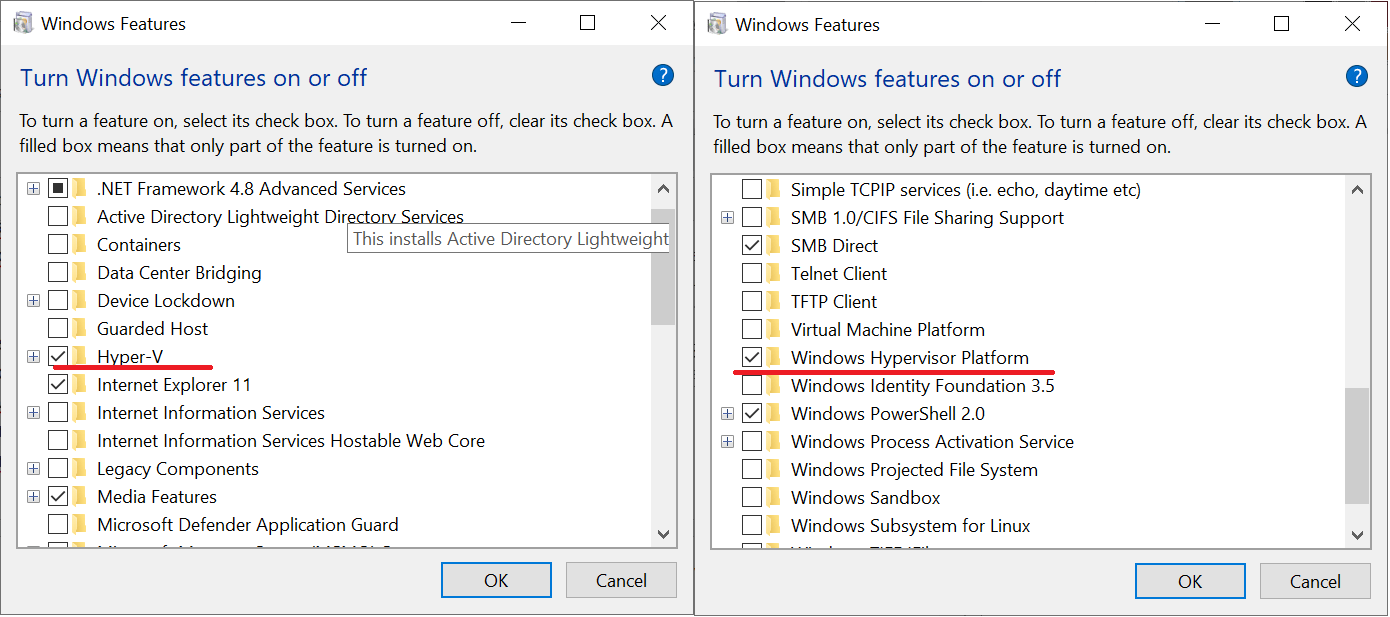Click the folder icon next to Telnet Client
1390x617 pixels.
[x=771, y=273]
